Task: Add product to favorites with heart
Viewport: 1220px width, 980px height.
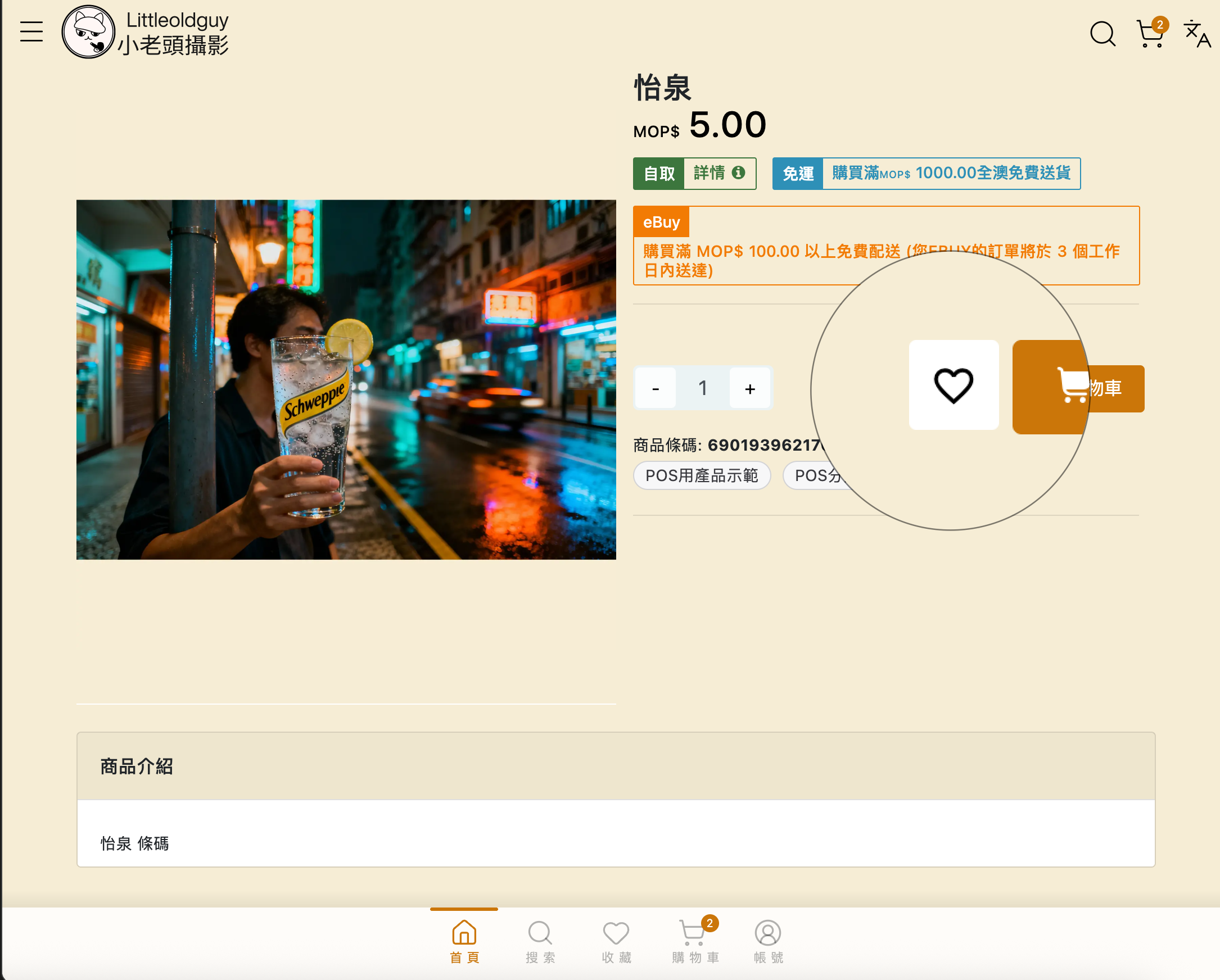Action: tap(953, 385)
